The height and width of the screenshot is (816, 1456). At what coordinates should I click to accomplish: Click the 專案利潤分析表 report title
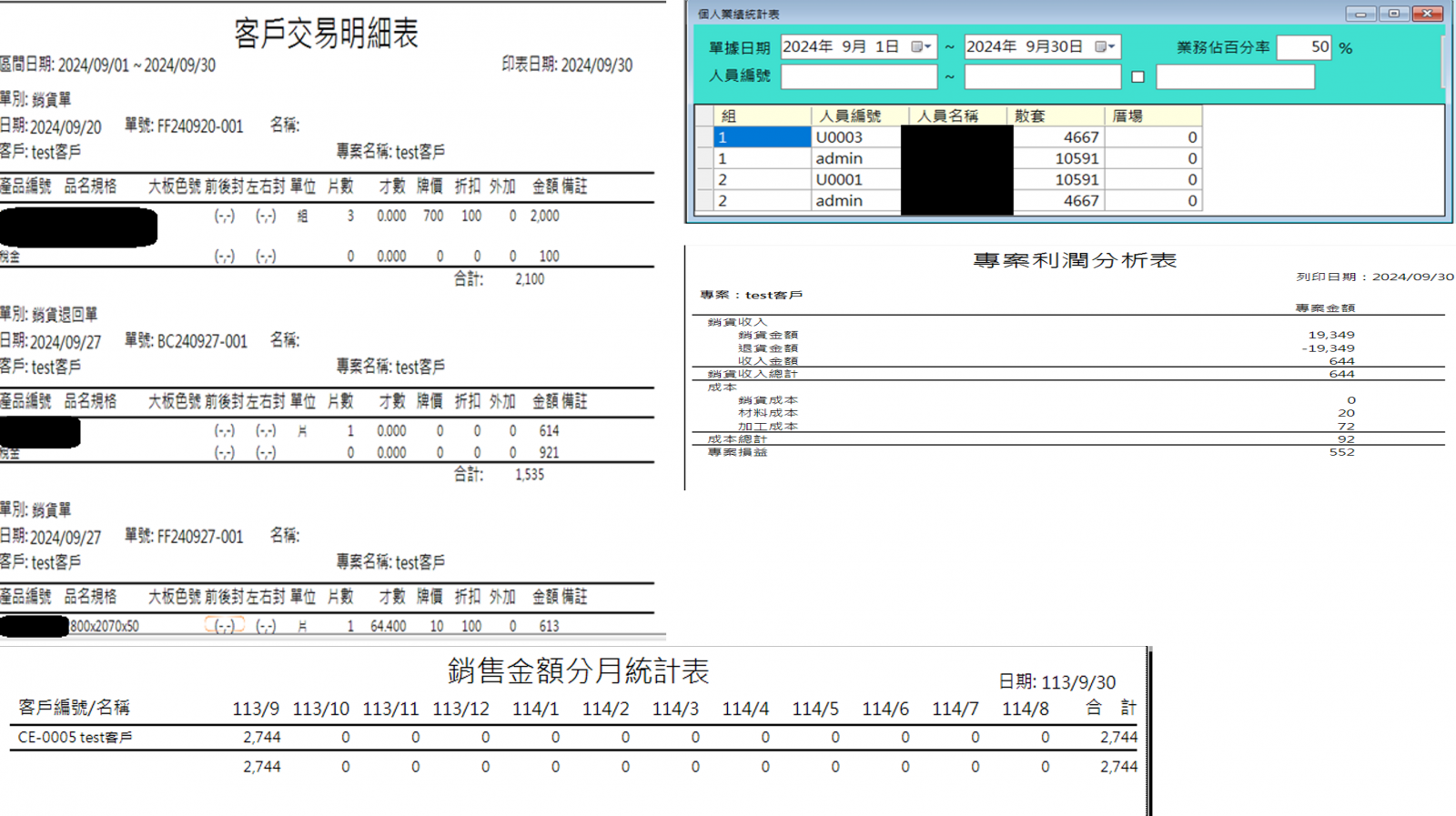click(1074, 260)
